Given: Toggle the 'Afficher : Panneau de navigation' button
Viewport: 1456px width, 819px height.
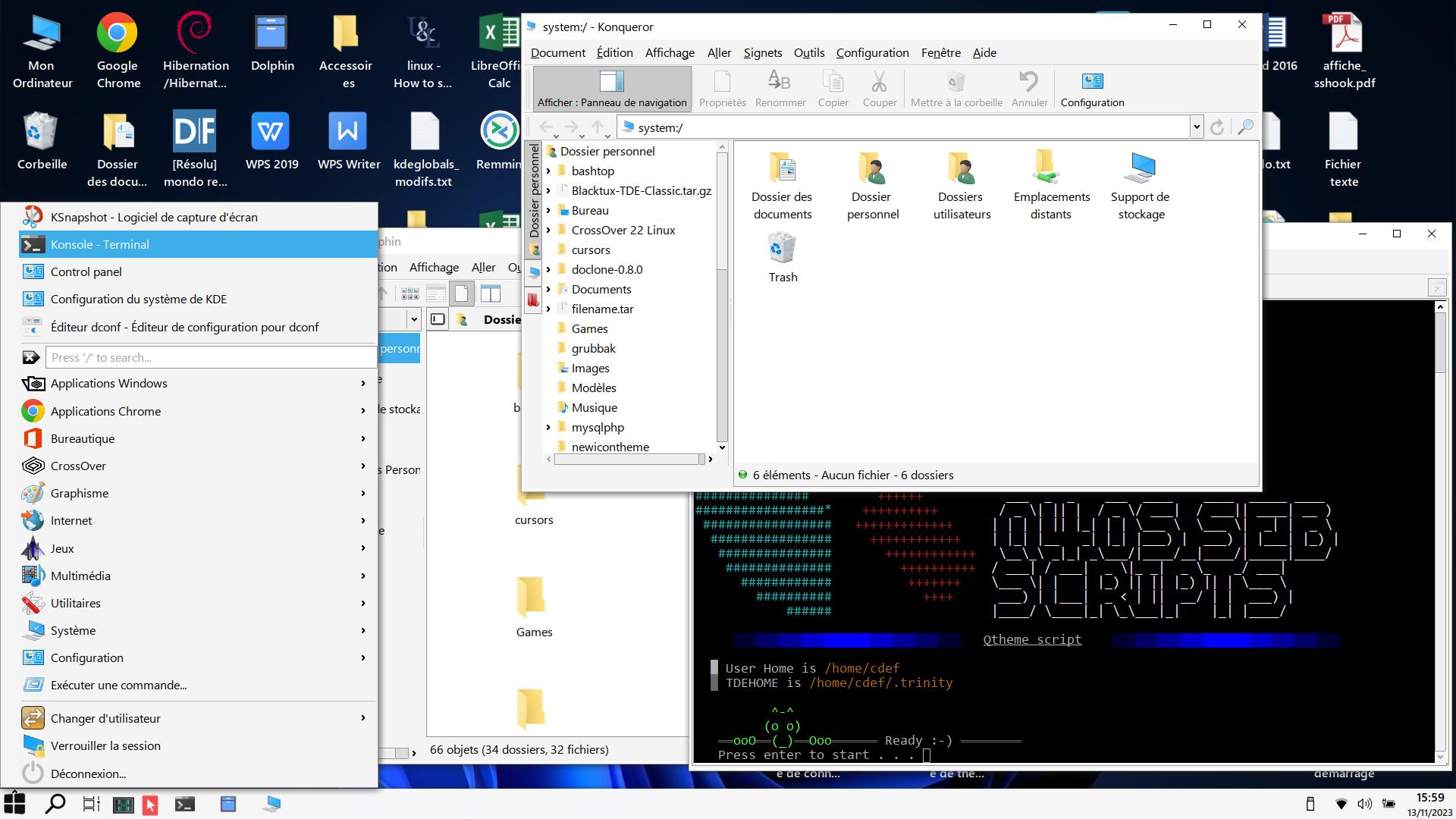Looking at the screenshot, I should [611, 88].
